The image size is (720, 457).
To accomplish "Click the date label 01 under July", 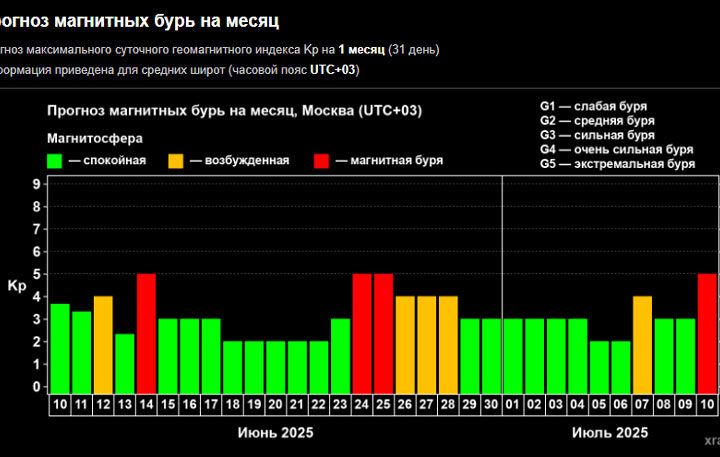I will coord(513,404).
